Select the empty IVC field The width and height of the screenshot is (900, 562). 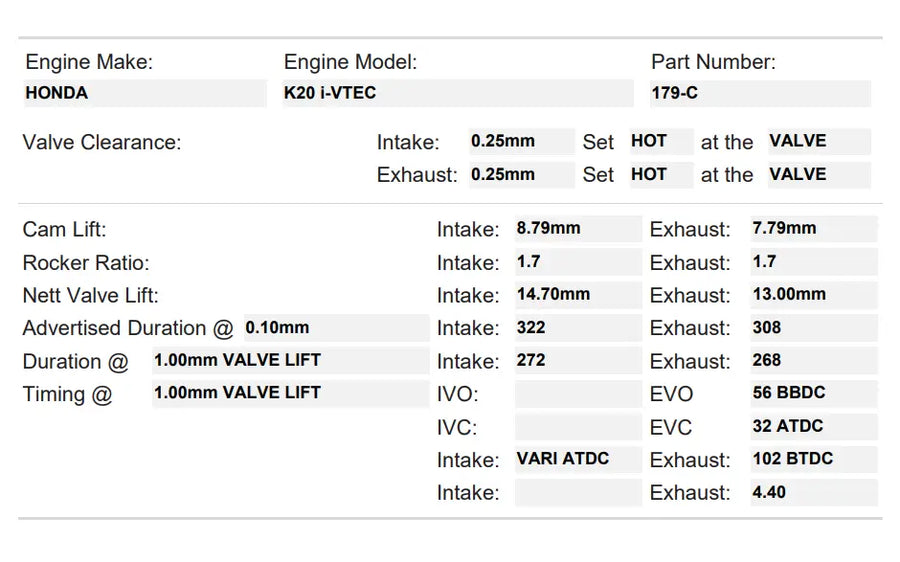click(577, 427)
